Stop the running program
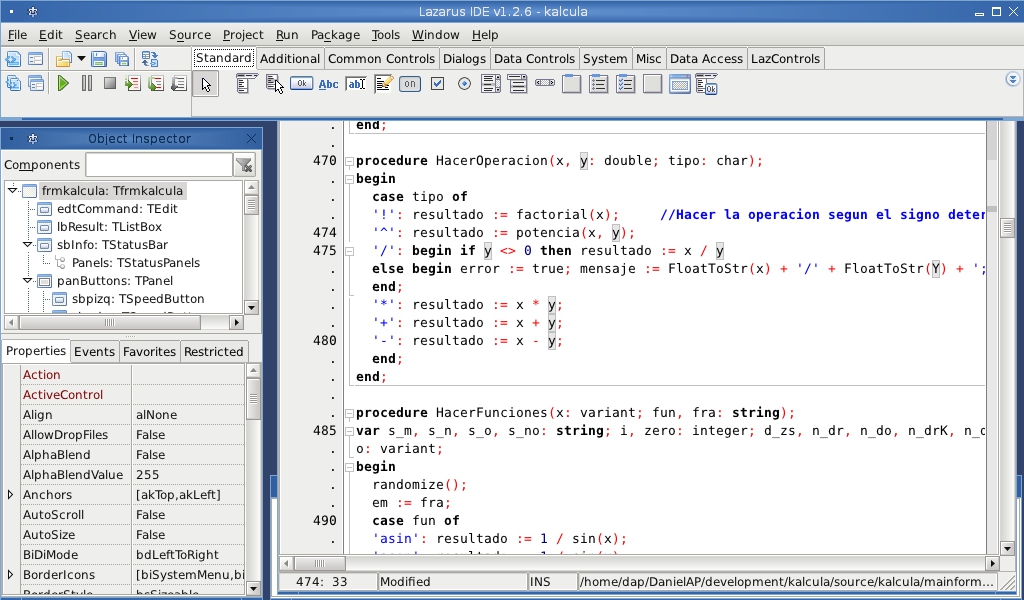This screenshot has height=600, width=1024. 110,84
